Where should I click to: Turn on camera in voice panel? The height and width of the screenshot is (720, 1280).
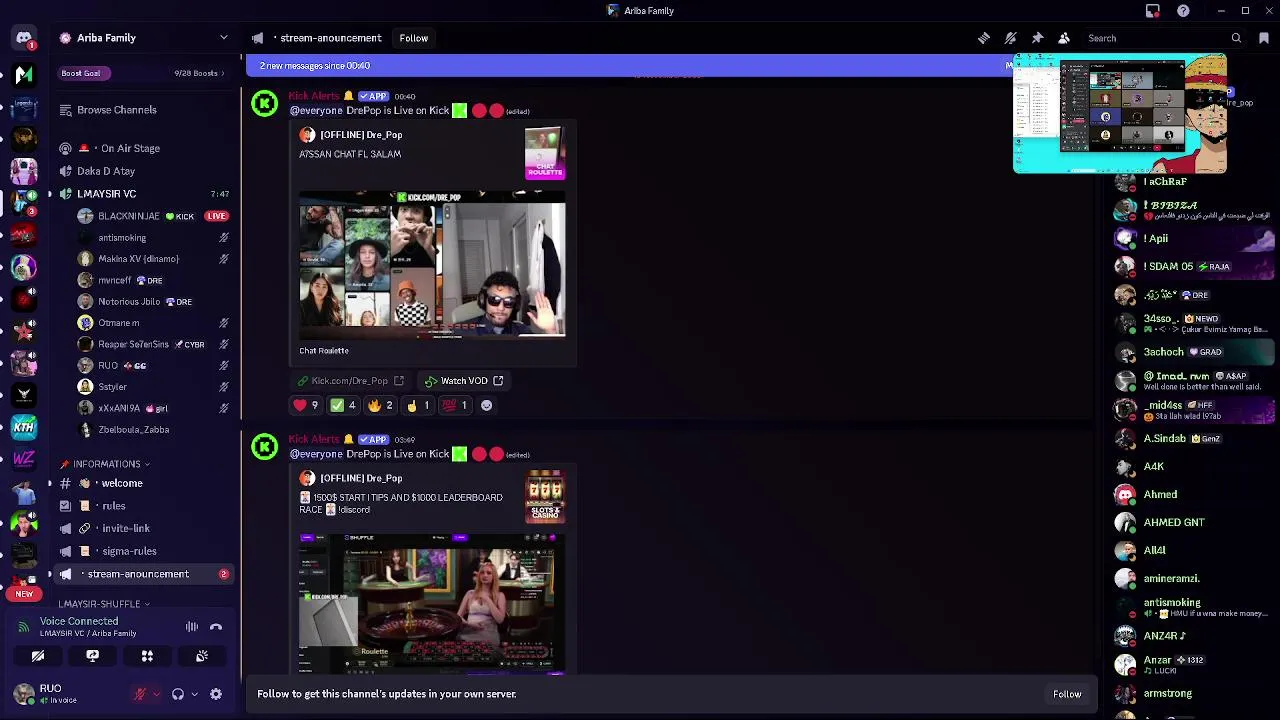click(x=38, y=656)
